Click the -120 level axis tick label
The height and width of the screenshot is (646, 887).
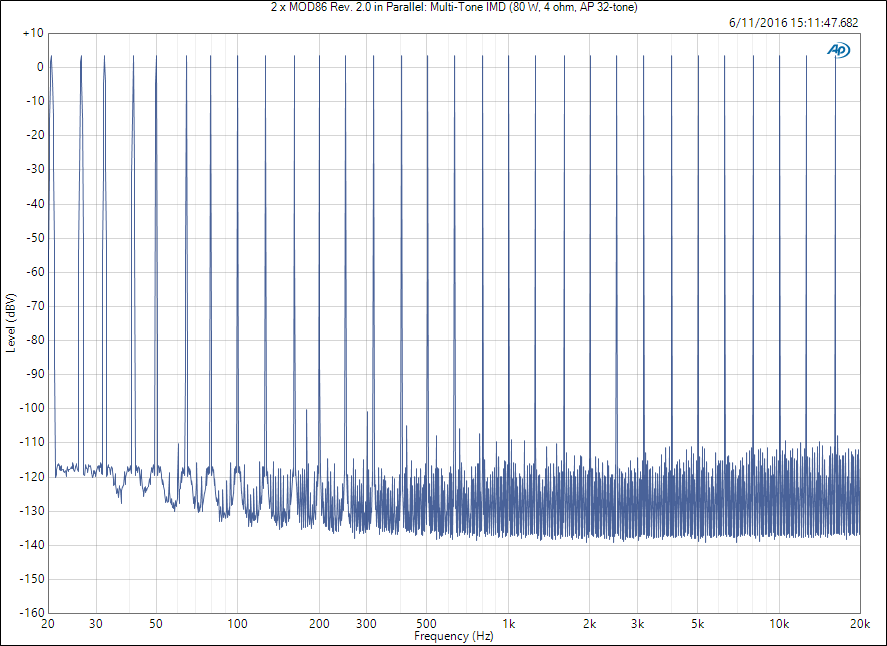tap(32, 476)
